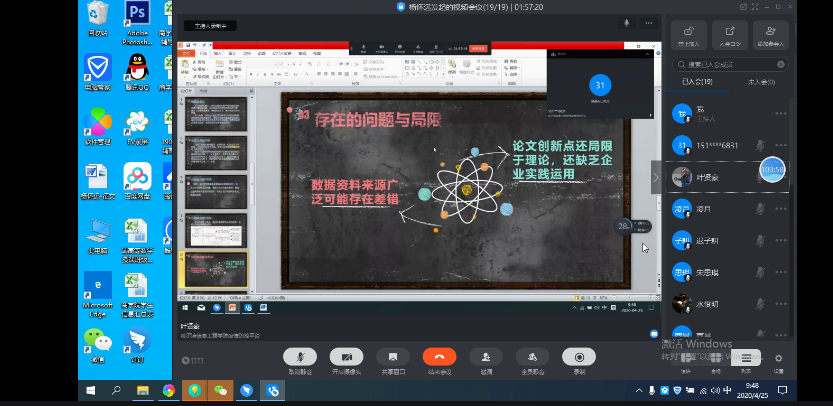Toggle microphone for participant 凌月

tap(761, 208)
